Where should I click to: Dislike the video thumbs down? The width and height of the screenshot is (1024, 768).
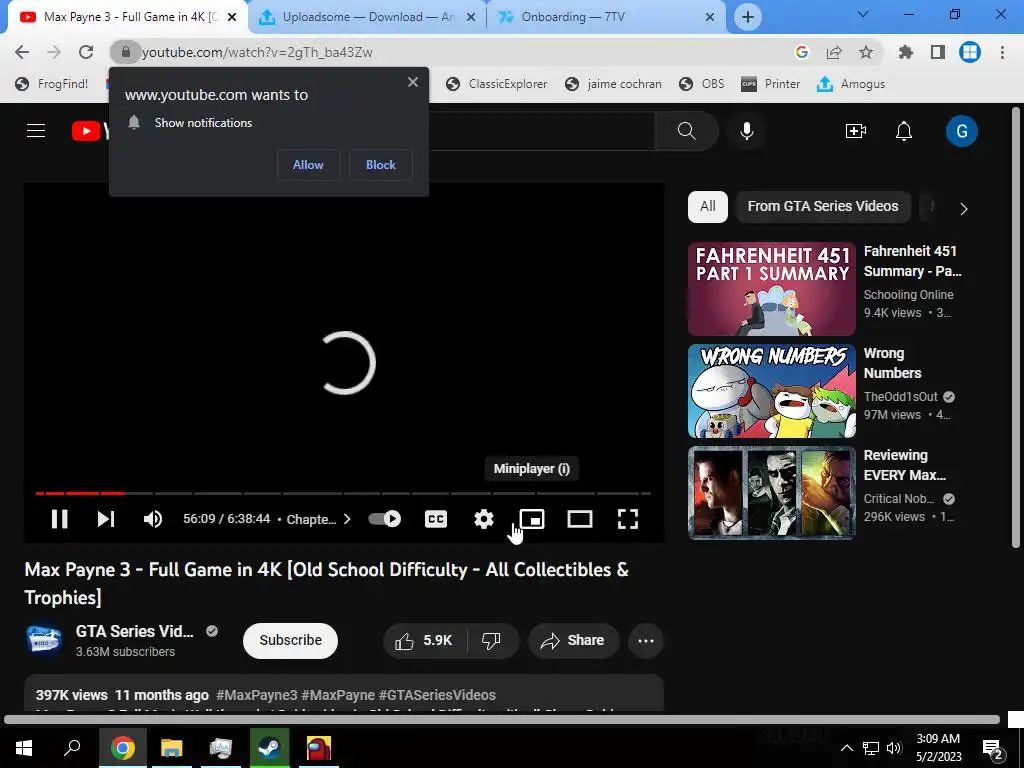[492, 641]
